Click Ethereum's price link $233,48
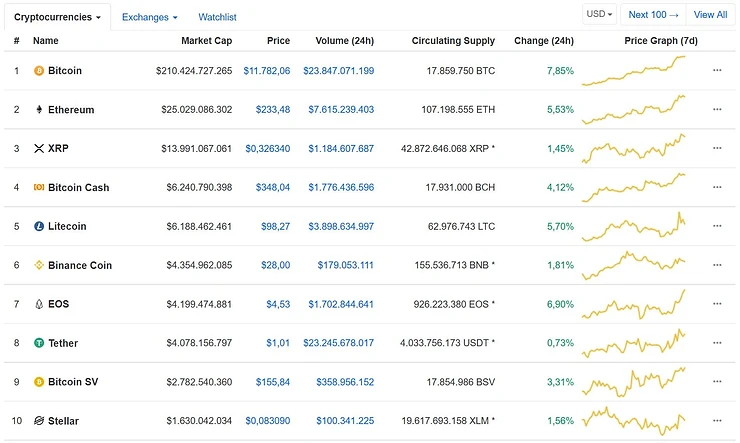Viewport: 740px width, 443px height. tap(273, 110)
